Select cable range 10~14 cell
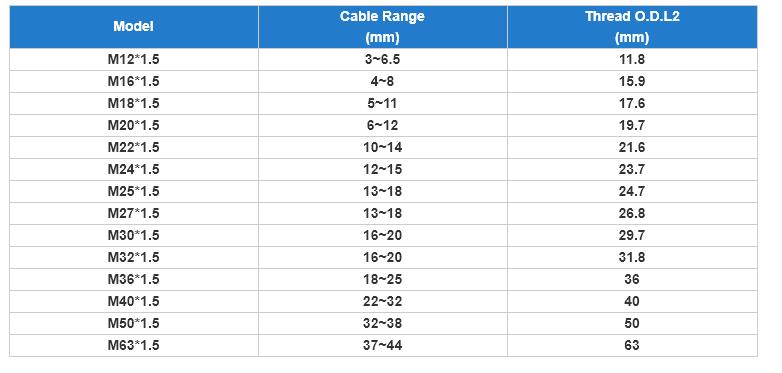 [383, 147]
